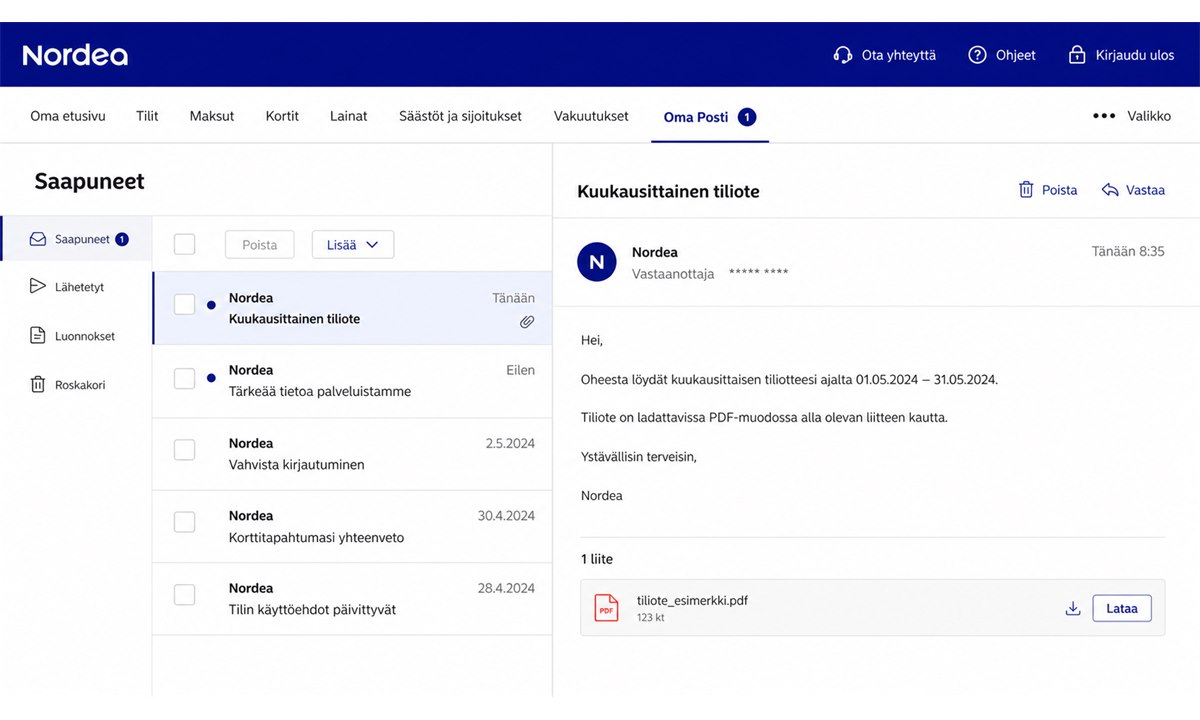This screenshot has width=1200, height=720.
Task: Click the Nordea logo
Action: coord(75,55)
